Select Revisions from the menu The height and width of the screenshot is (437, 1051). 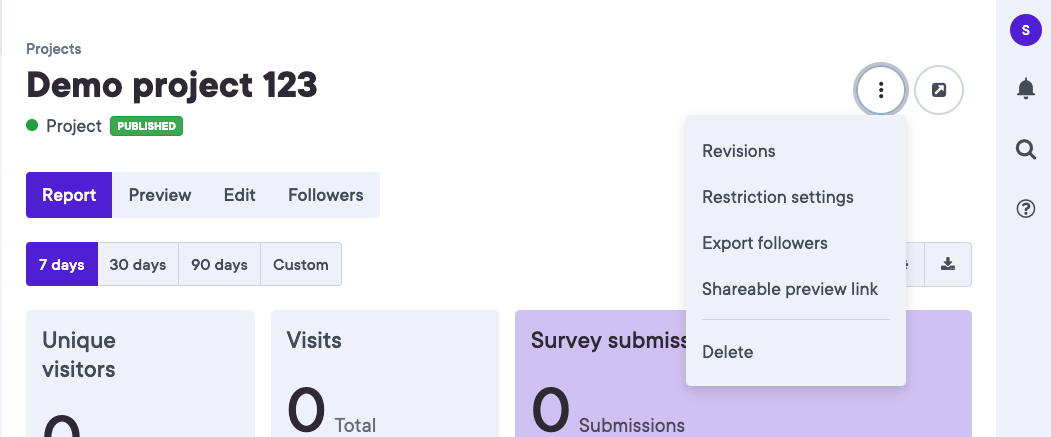tap(739, 151)
